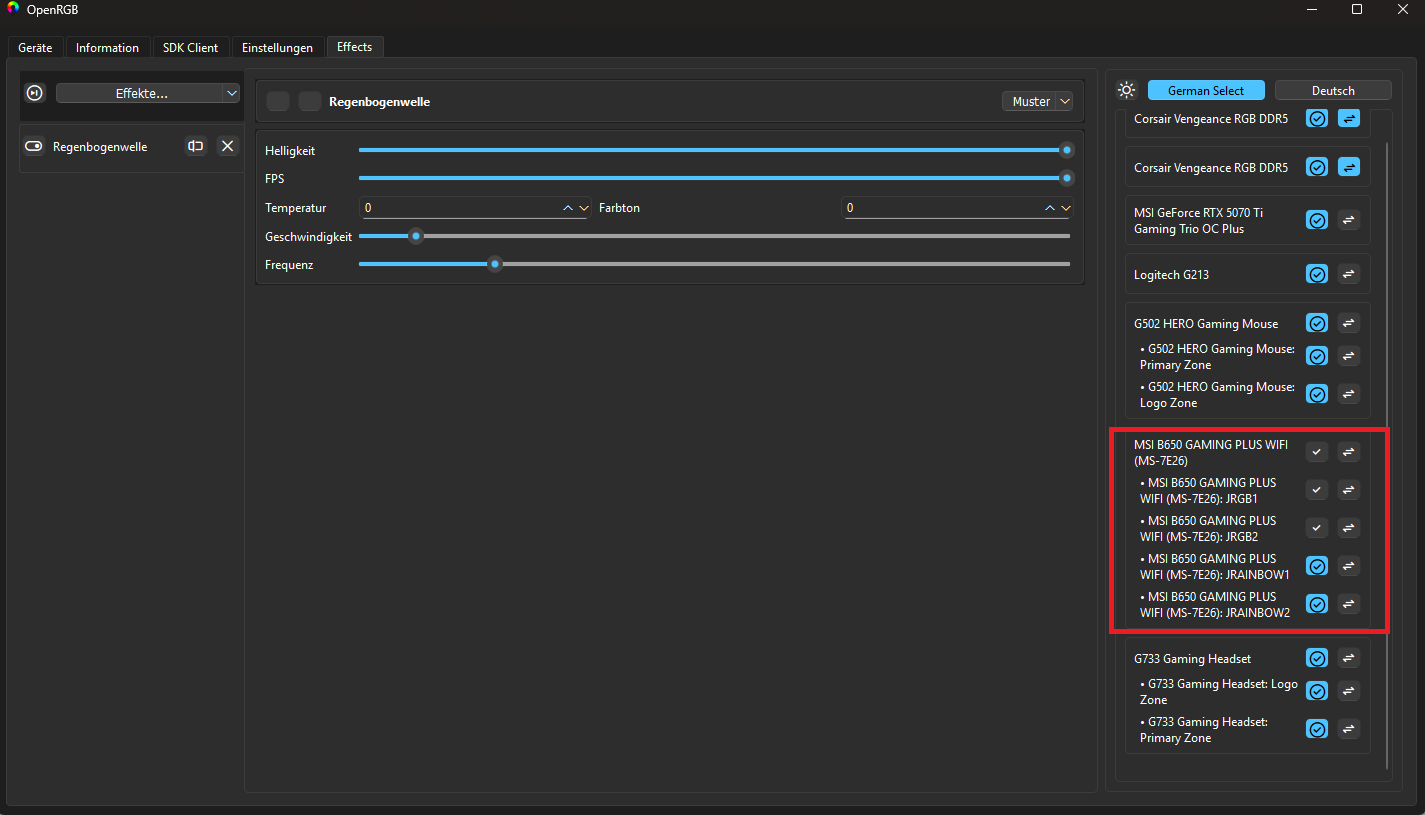Uncheck the Logitech G213 device selection

(1317, 274)
